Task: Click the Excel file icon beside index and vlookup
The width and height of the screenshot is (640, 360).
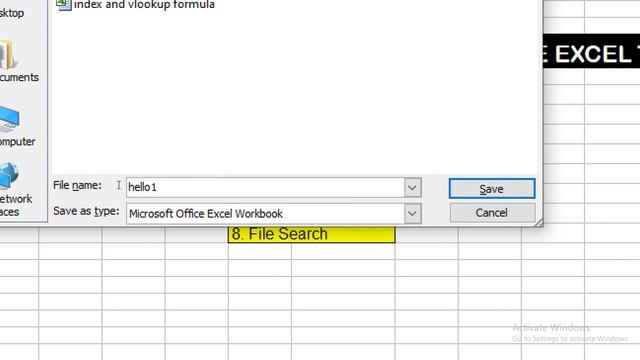Action: 64,4
